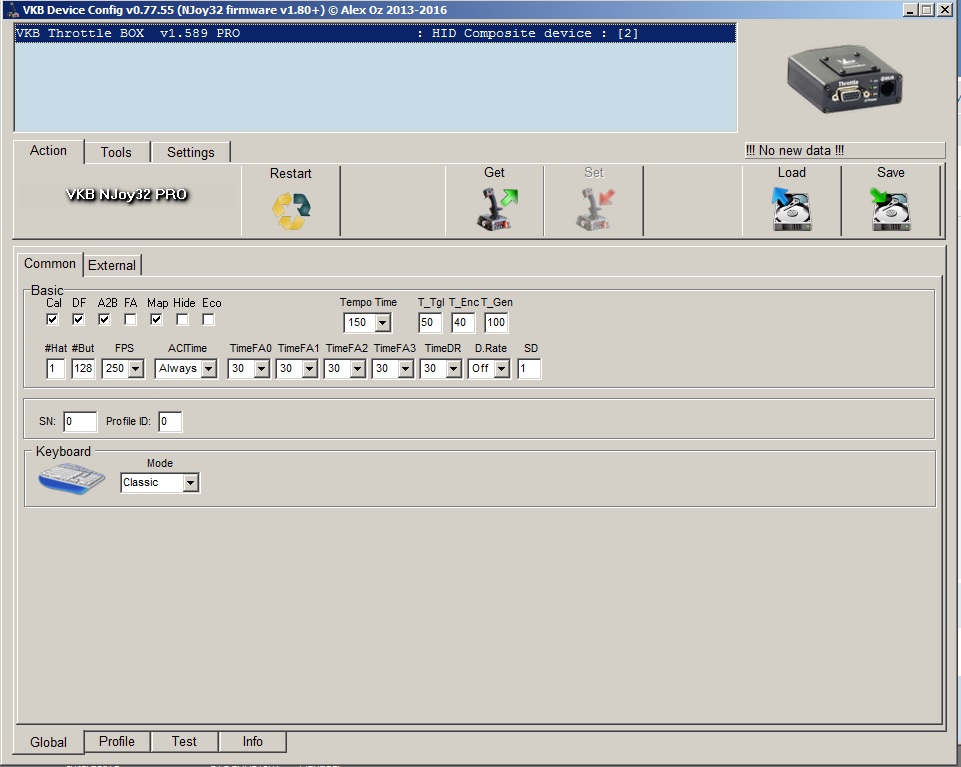Switch to the Tools tab

click(116, 152)
